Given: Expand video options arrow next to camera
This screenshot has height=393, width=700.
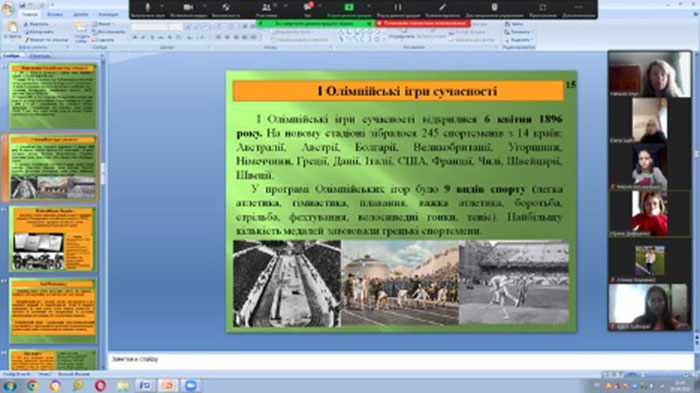Looking at the screenshot, I should pos(204,6).
